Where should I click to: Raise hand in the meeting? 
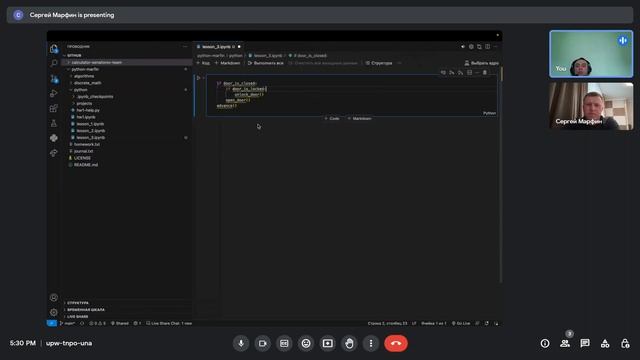pos(349,343)
